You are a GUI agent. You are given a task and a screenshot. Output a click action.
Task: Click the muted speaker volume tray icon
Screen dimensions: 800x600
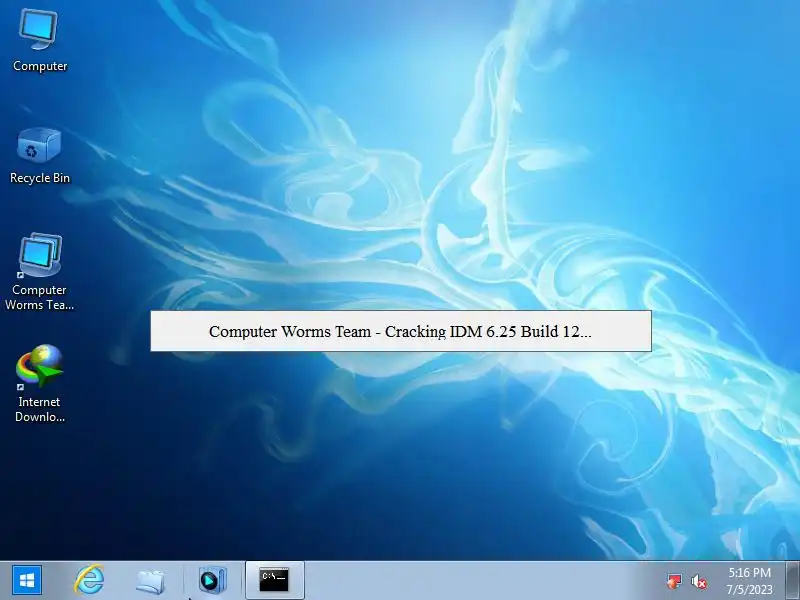[699, 582]
